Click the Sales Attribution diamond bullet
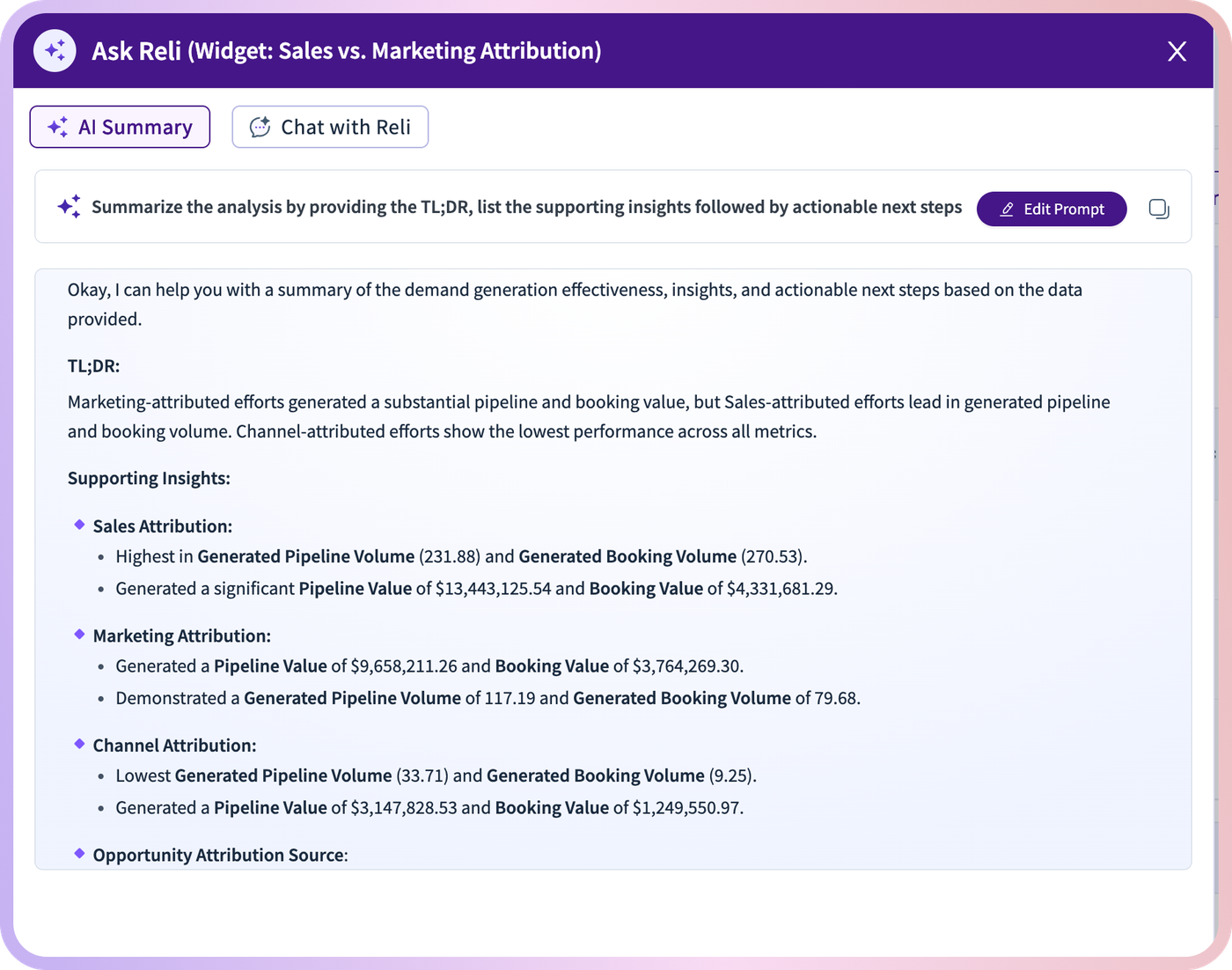 coord(79,525)
